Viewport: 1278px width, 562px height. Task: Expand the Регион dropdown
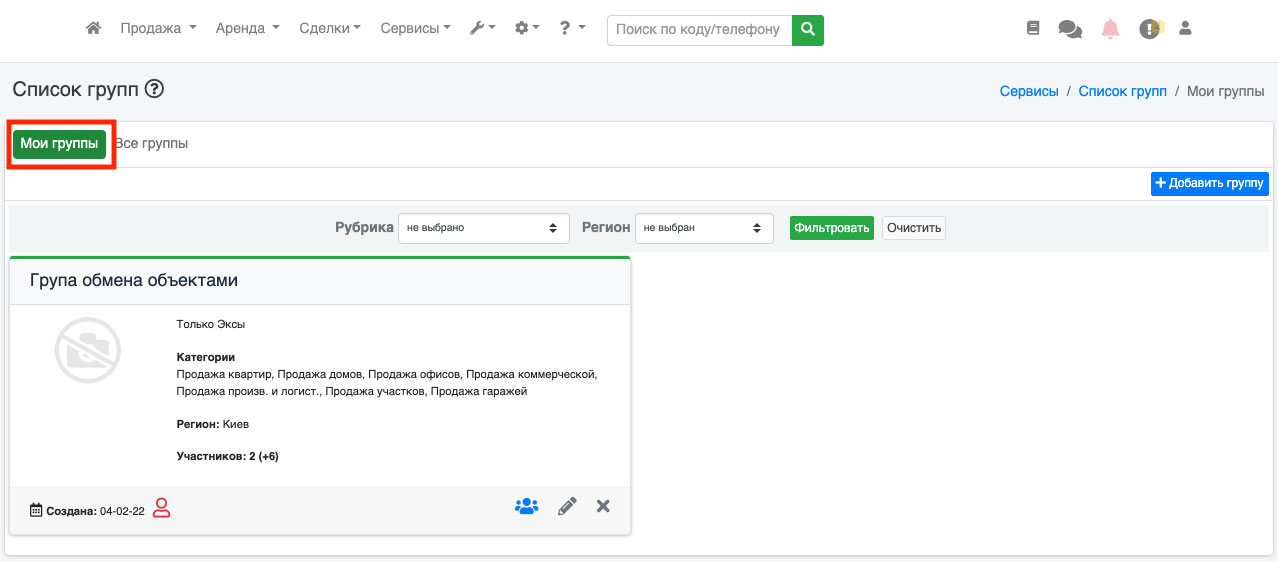click(704, 228)
